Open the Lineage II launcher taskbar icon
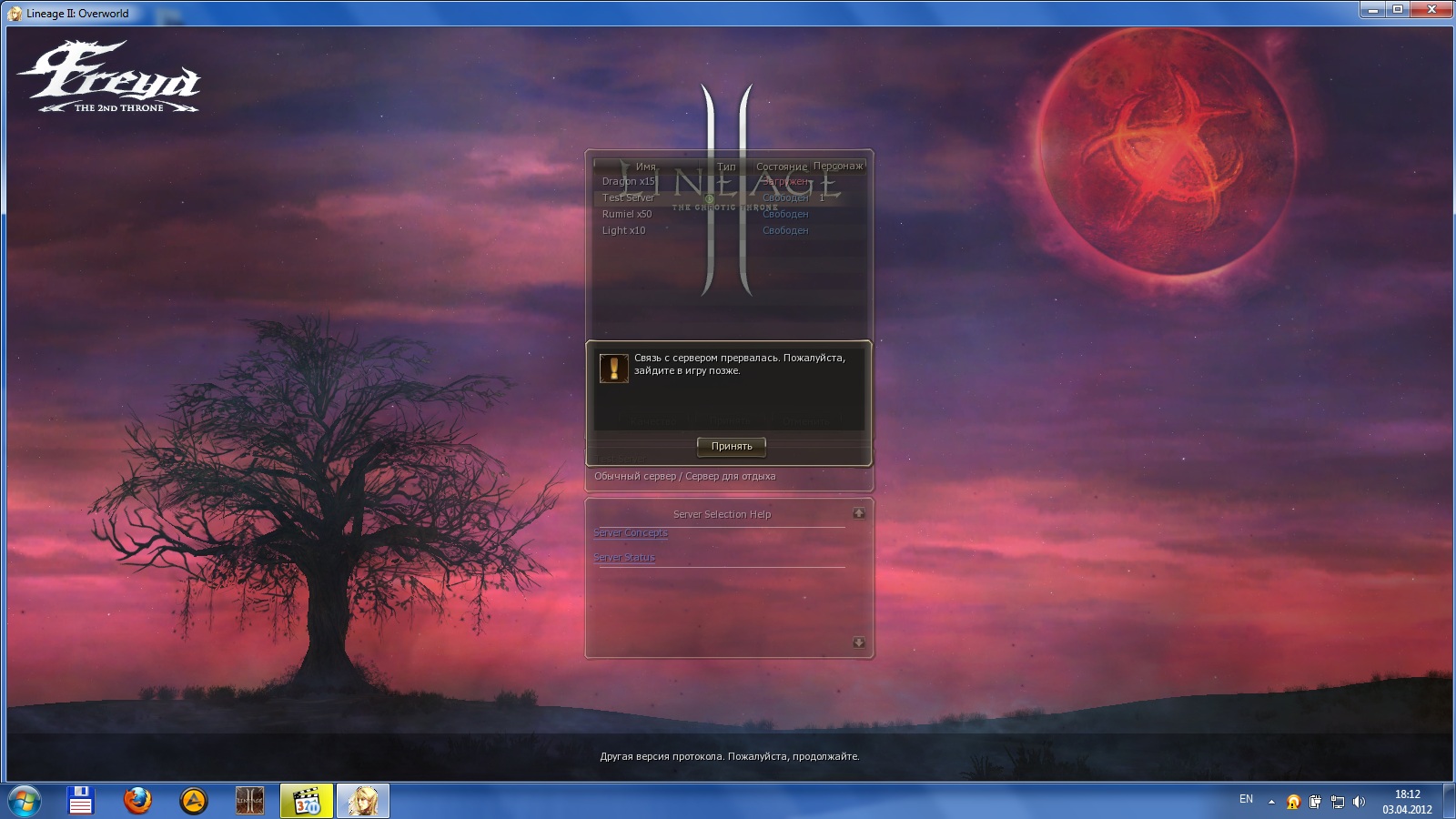Image resolution: width=1456 pixels, height=819 pixels. coord(249,801)
